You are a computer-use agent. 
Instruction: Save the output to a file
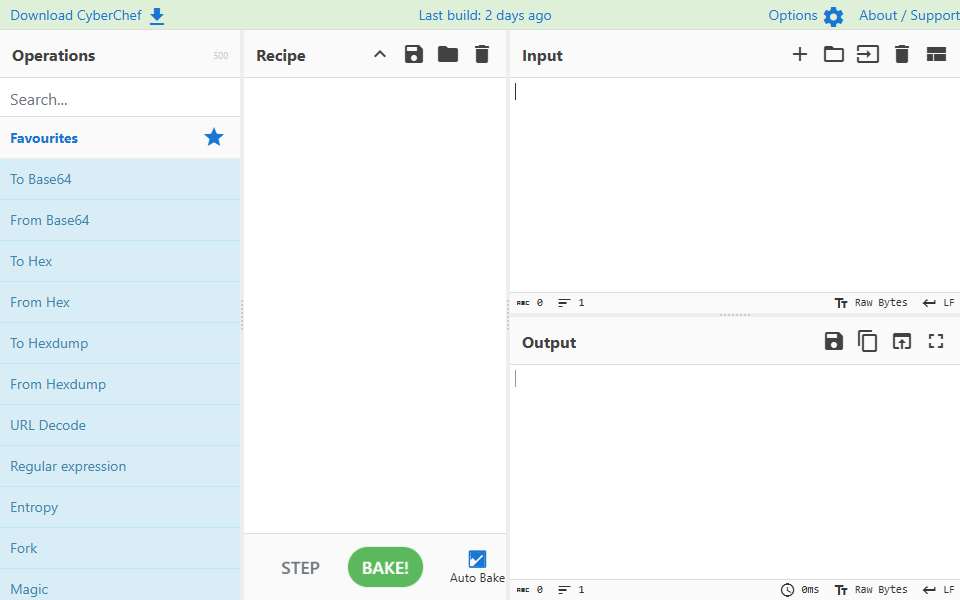[834, 341]
